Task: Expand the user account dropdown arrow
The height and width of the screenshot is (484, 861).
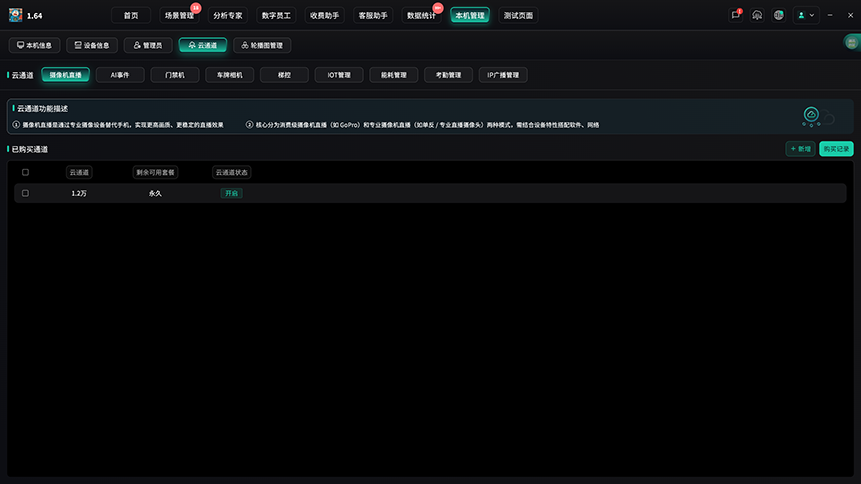Action: [812, 15]
